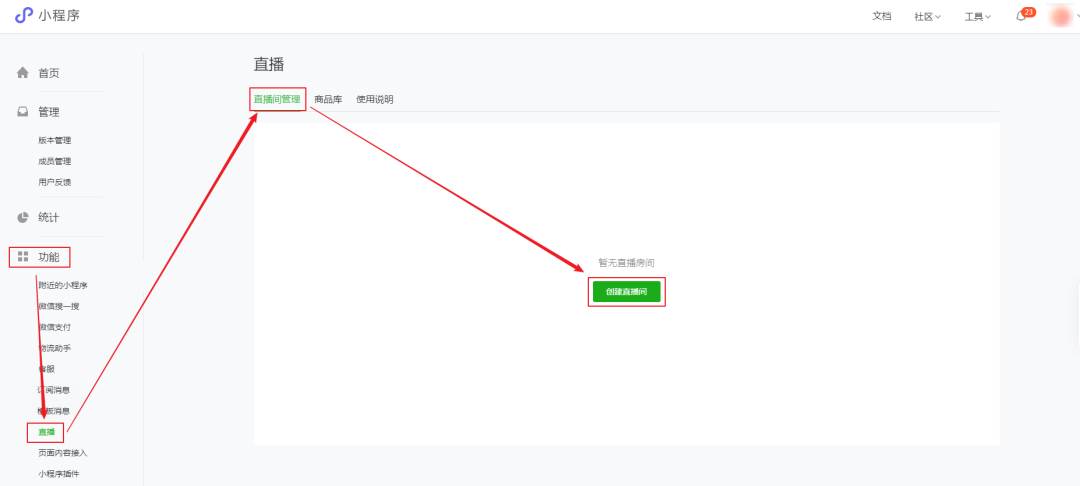Click the pie chart icon beside 统计
The height and width of the screenshot is (486, 1080).
click(x=23, y=218)
